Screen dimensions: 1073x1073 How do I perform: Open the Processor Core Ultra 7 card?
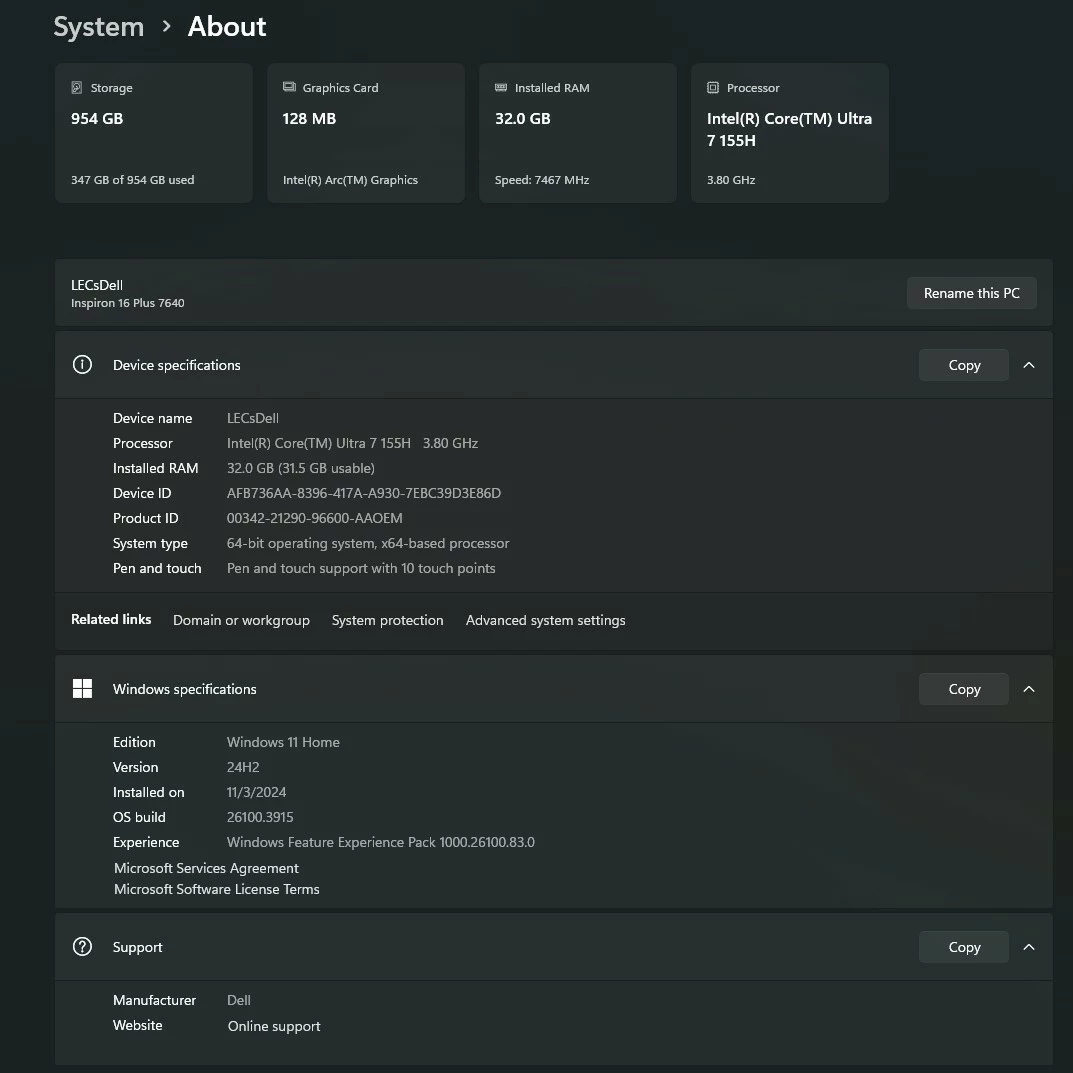[x=790, y=133]
